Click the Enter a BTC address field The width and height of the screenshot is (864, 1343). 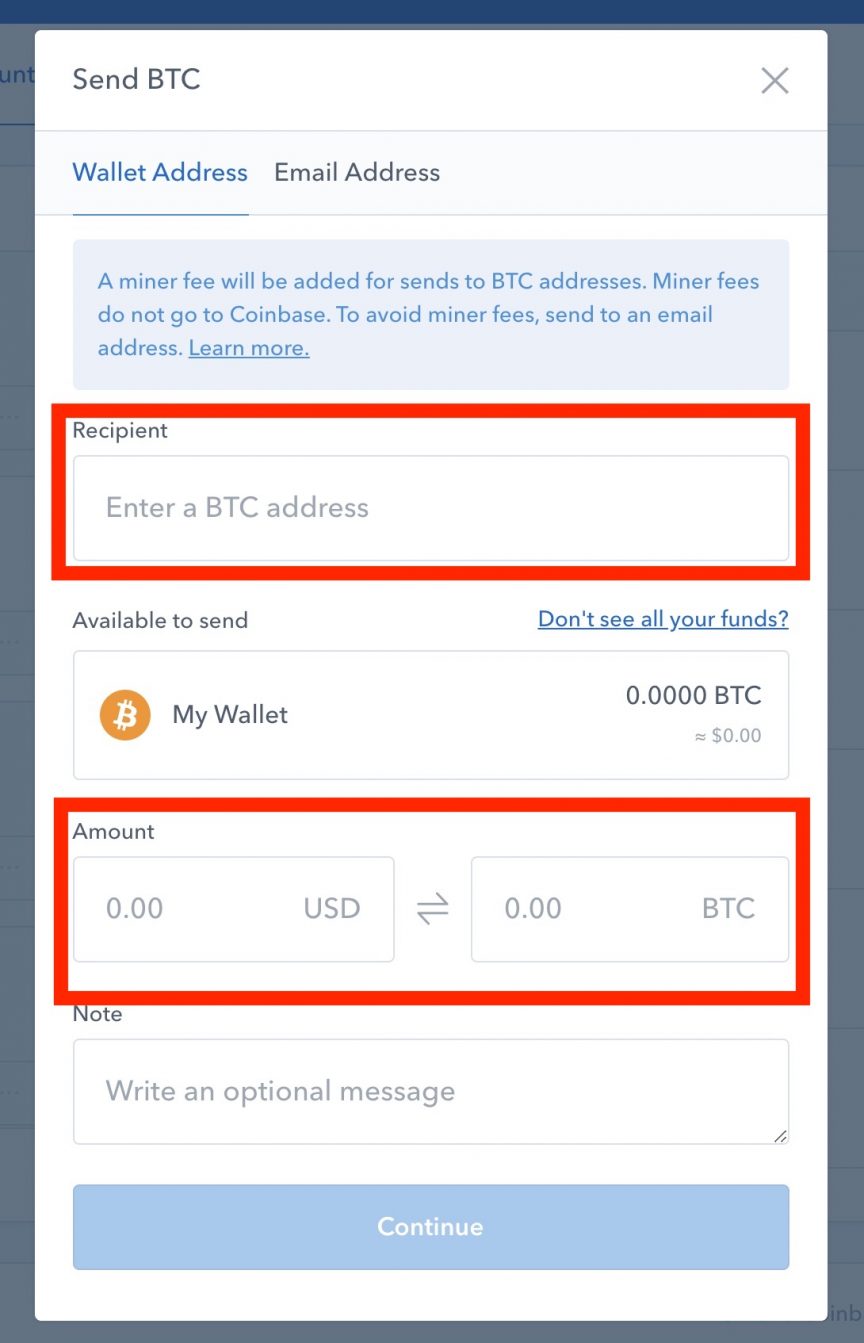(431, 508)
